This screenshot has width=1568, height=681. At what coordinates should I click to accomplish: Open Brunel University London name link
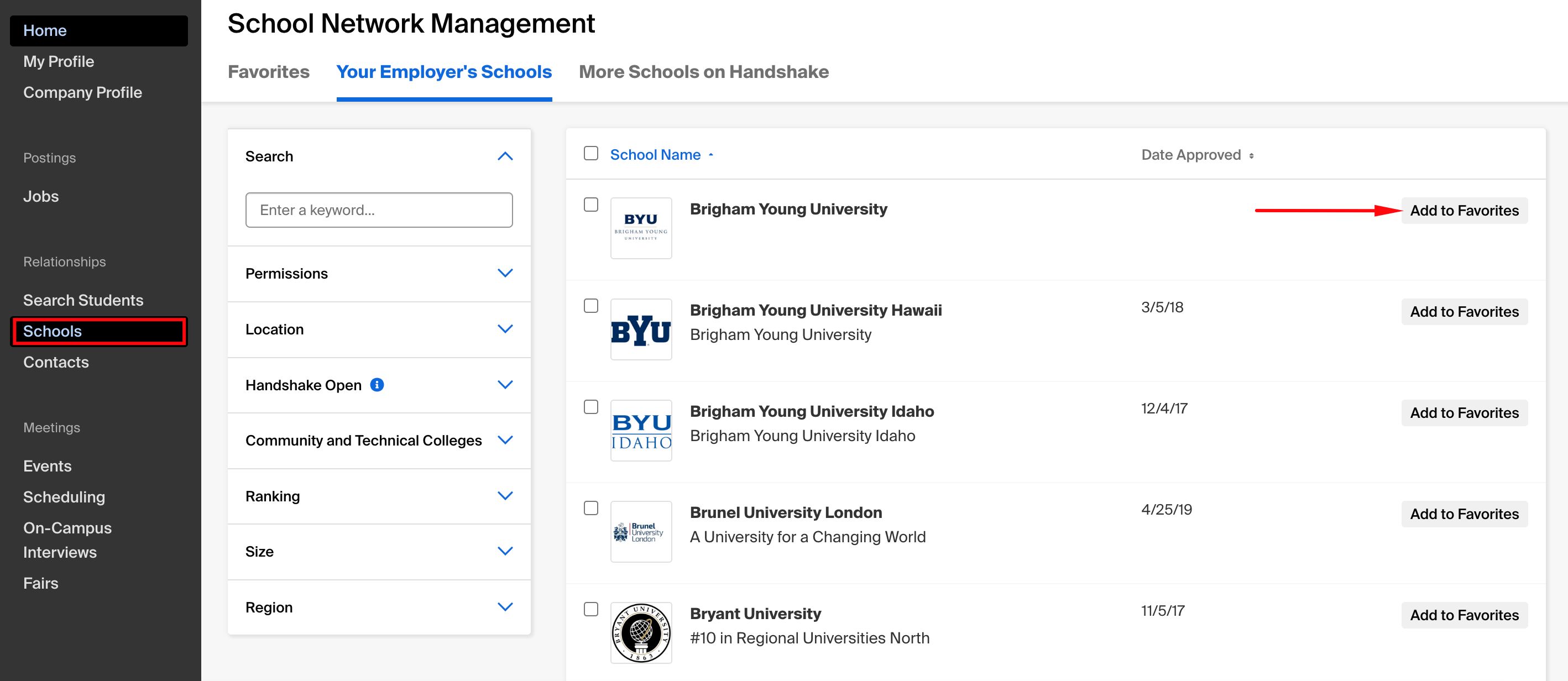(786, 512)
